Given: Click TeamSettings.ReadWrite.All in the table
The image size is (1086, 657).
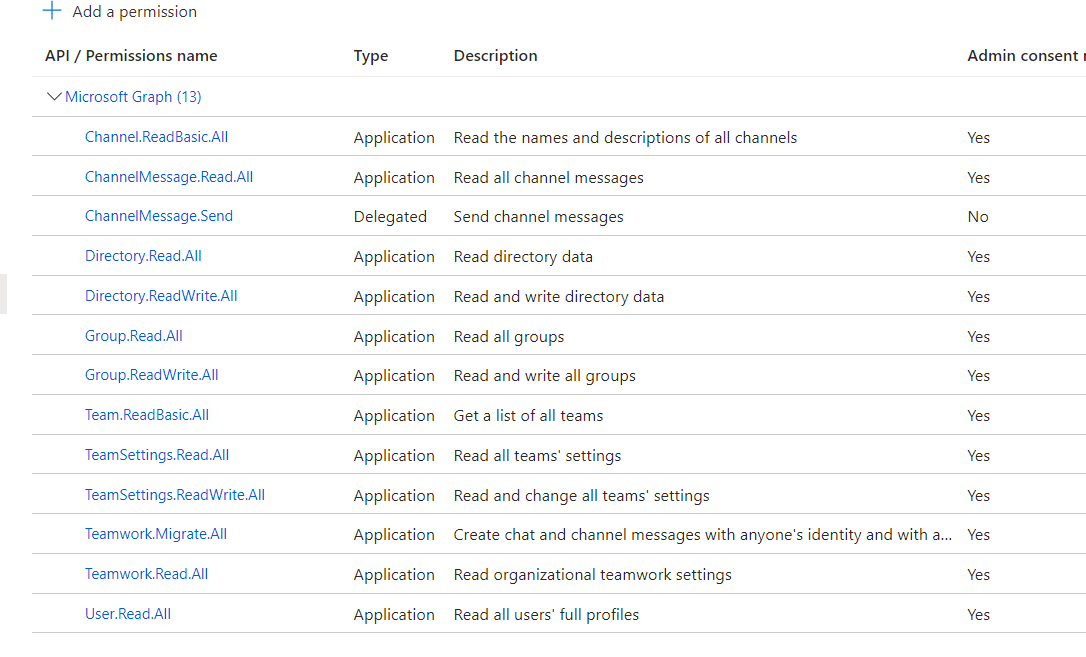Looking at the screenshot, I should (x=175, y=494).
